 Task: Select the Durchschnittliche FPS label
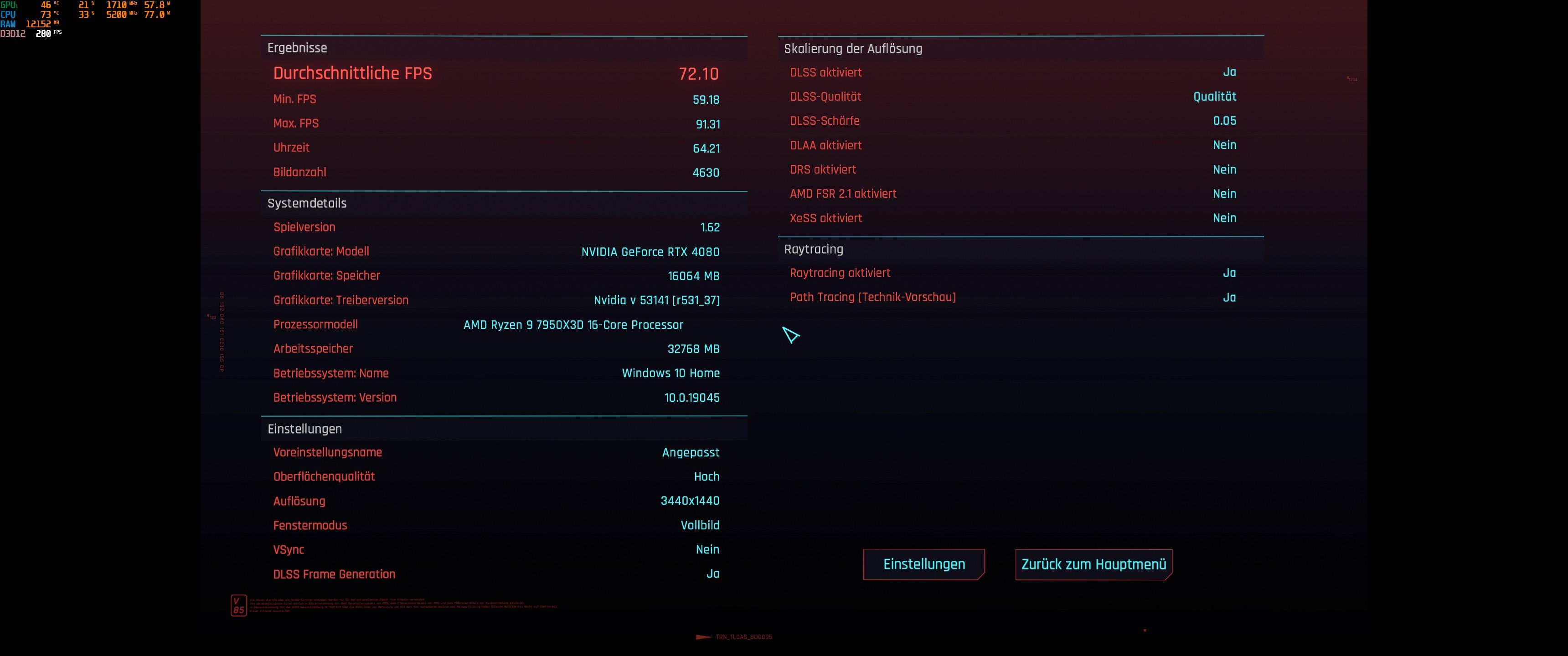point(352,74)
